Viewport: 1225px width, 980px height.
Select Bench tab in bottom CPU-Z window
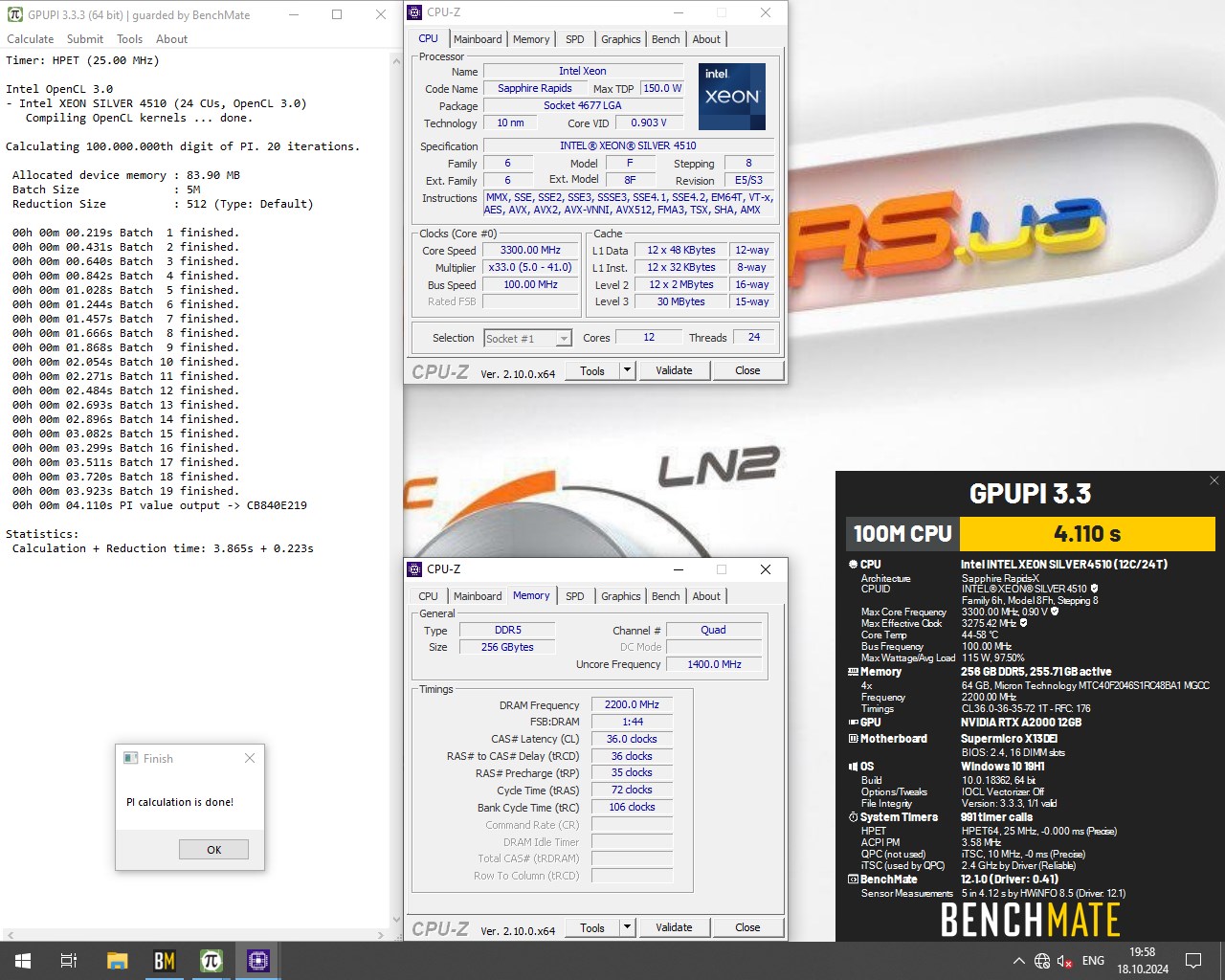tap(666, 596)
